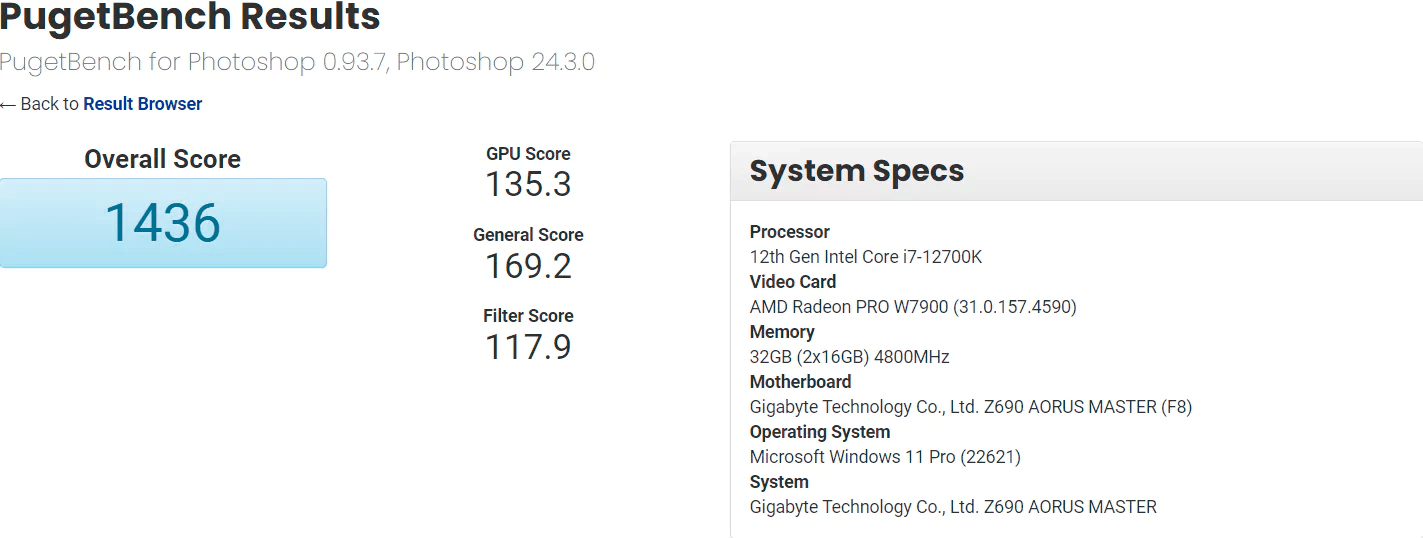This screenshot has height=538, width=1423.
Task: Select the PugetBench for Photoshop version subtitle
Action: [297, 62]
